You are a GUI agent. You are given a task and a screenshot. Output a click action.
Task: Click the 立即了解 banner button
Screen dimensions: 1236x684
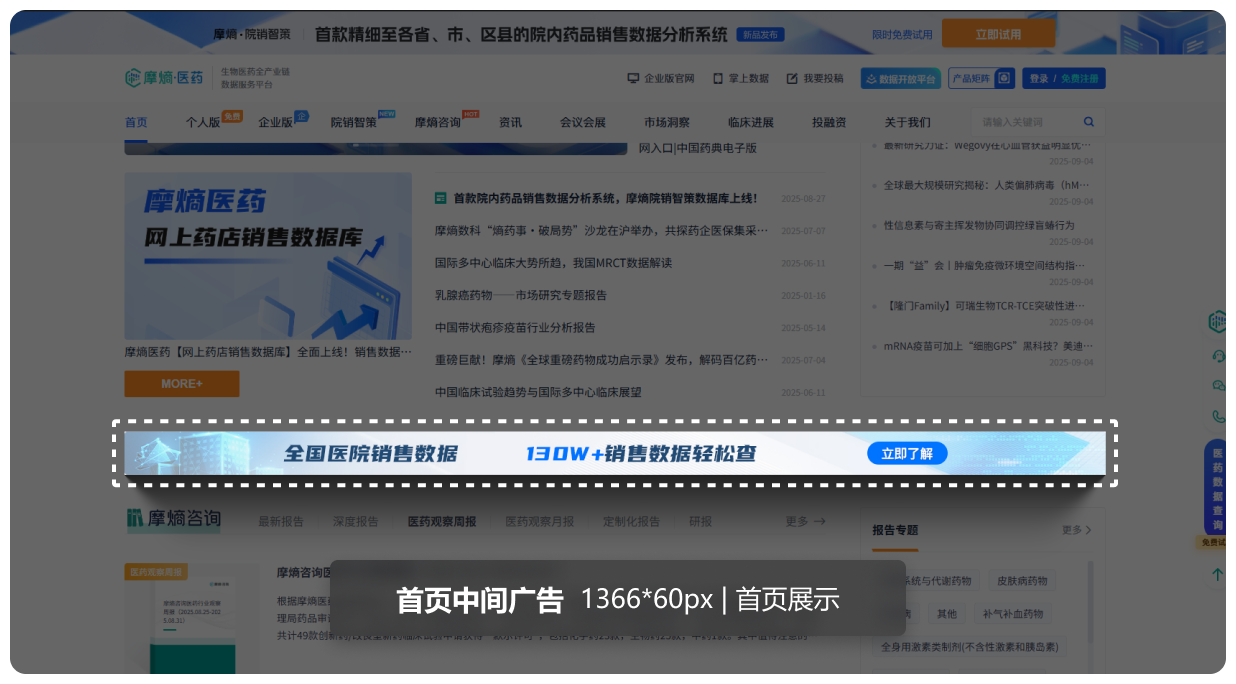point(906,454)
